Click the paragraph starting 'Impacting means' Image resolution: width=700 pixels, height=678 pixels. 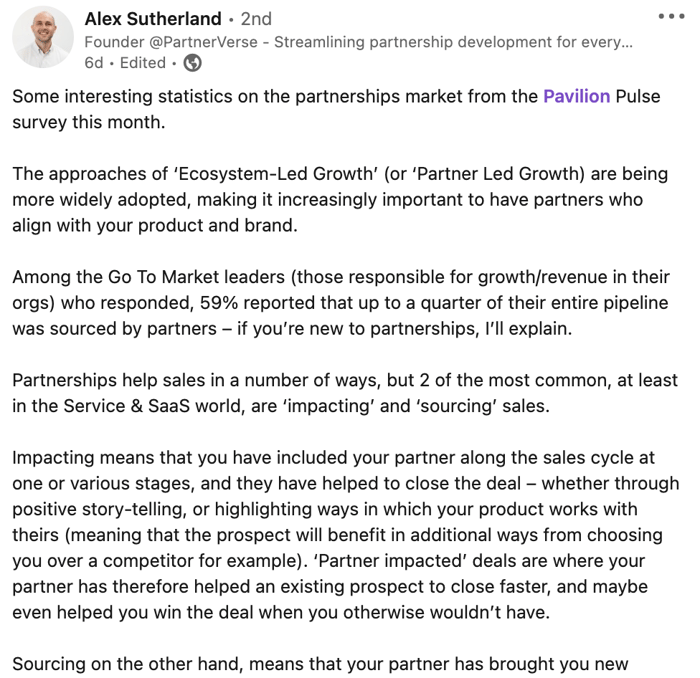(x=346, y=535)
